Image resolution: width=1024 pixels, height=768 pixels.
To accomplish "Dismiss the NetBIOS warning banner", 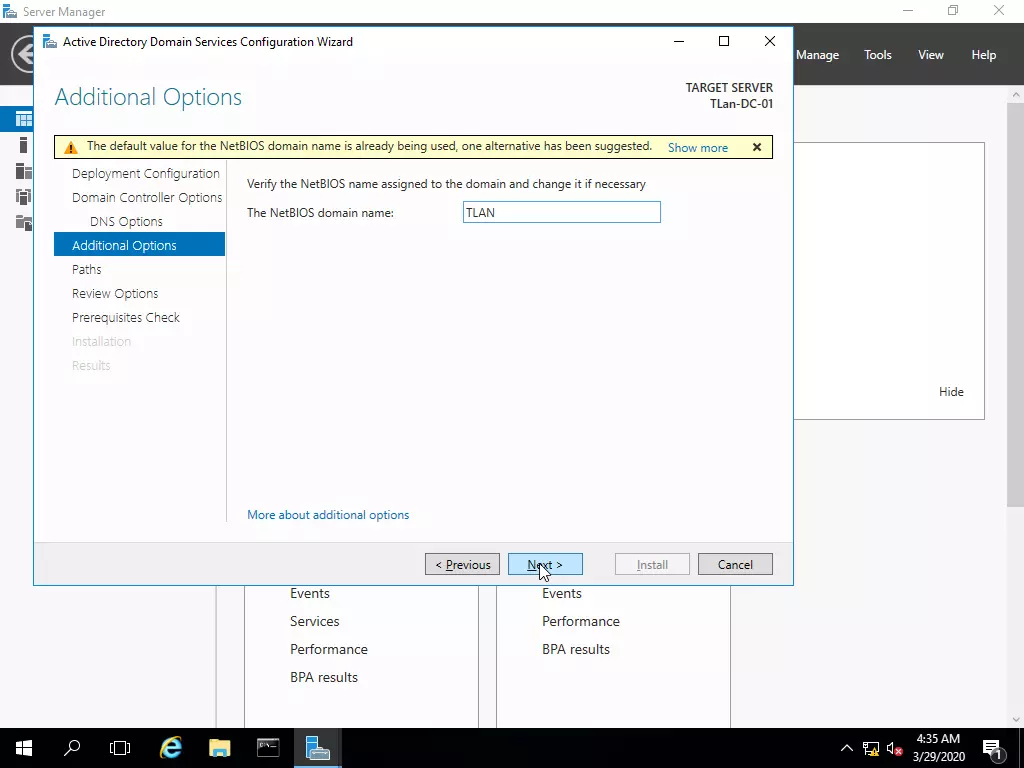I will (757, 147).
